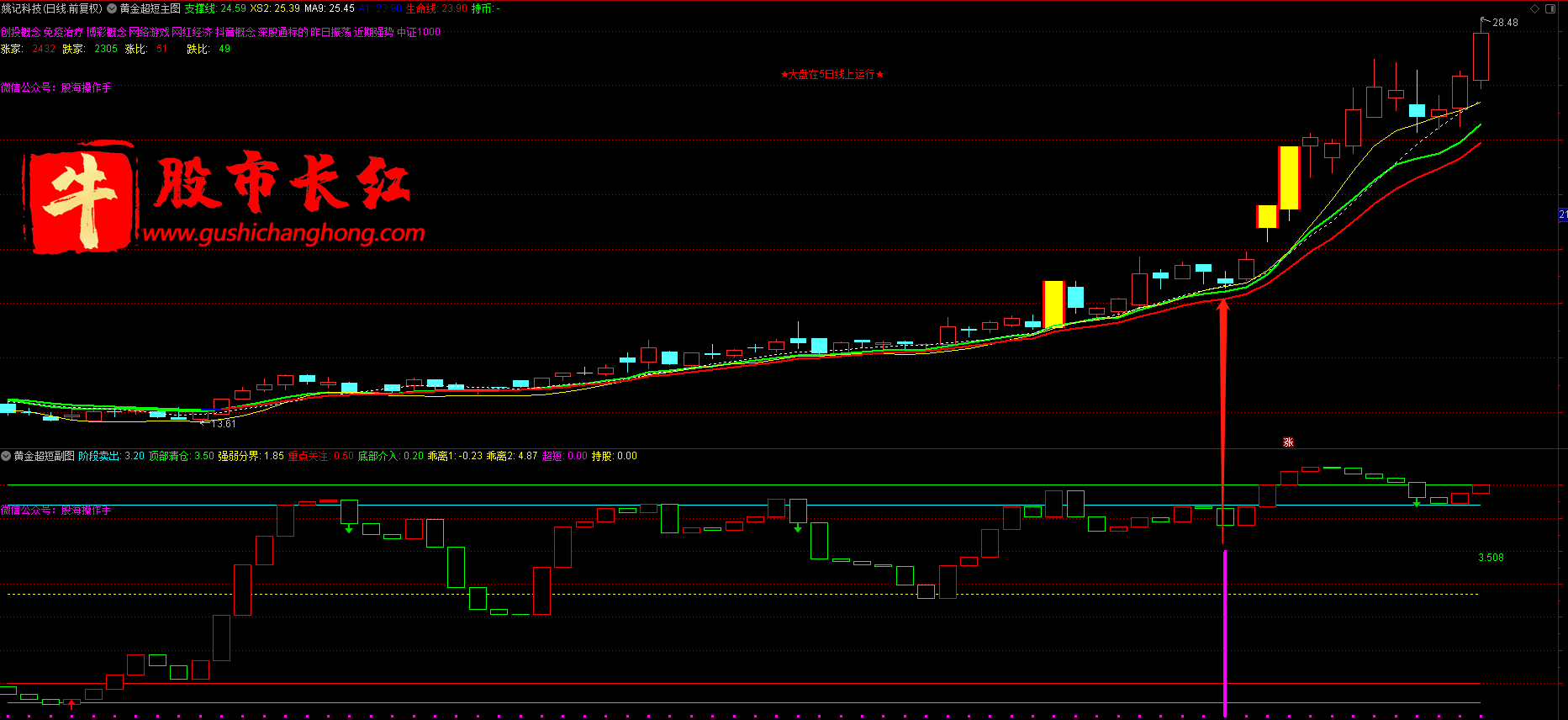Click 微信公众号 text in main chart

(x=55, y=87)
